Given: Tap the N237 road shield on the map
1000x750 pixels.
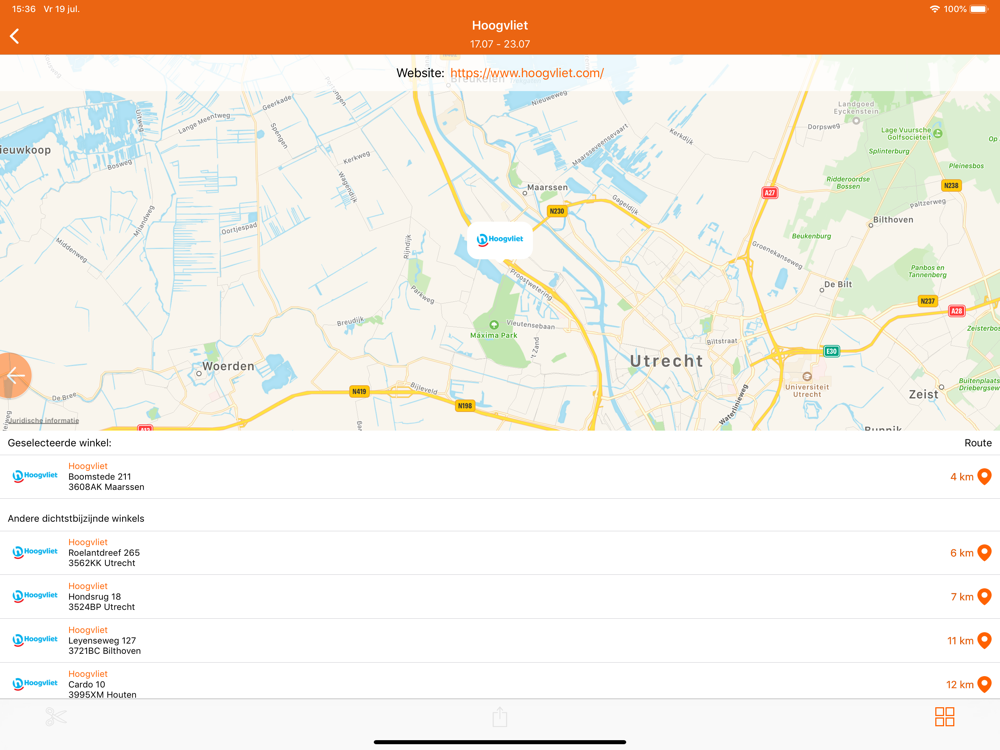Looking at the screenshot, I should [x=927, y=301].
